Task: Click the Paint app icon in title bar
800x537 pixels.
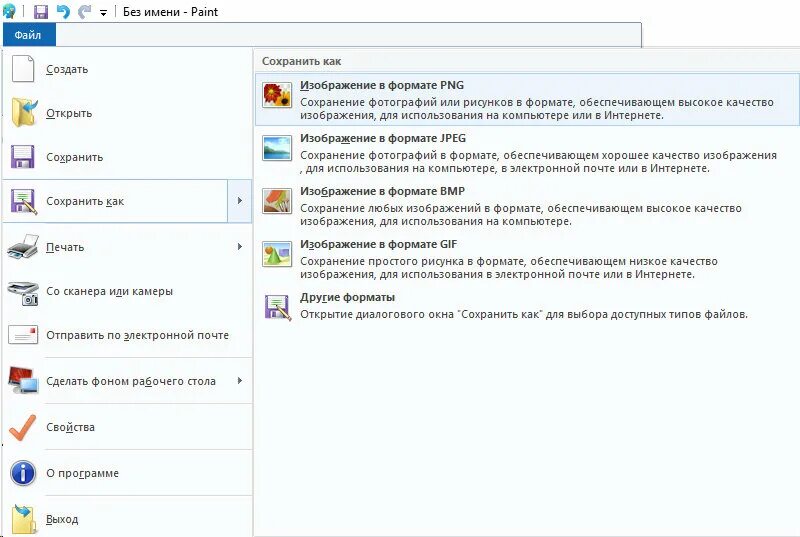Action: pos(9,11)
